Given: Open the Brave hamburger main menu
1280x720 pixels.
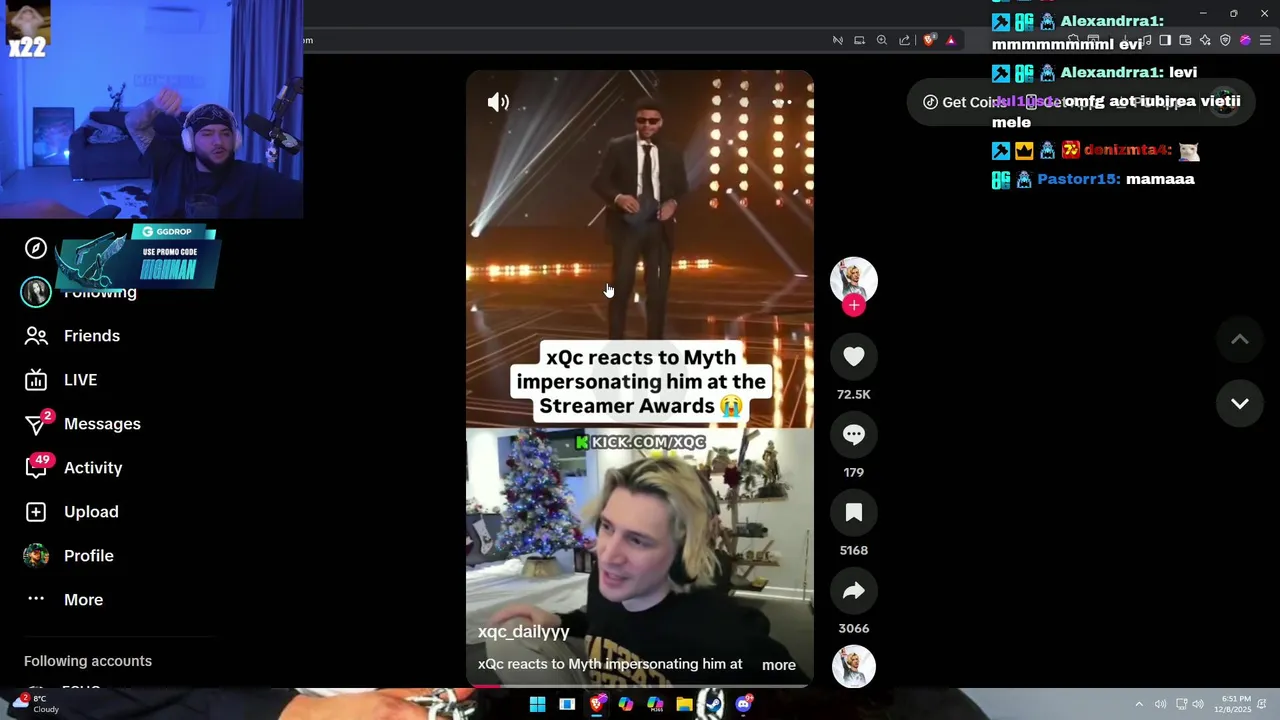Looking at the screenshot, I should click(x=1265, y=40).
